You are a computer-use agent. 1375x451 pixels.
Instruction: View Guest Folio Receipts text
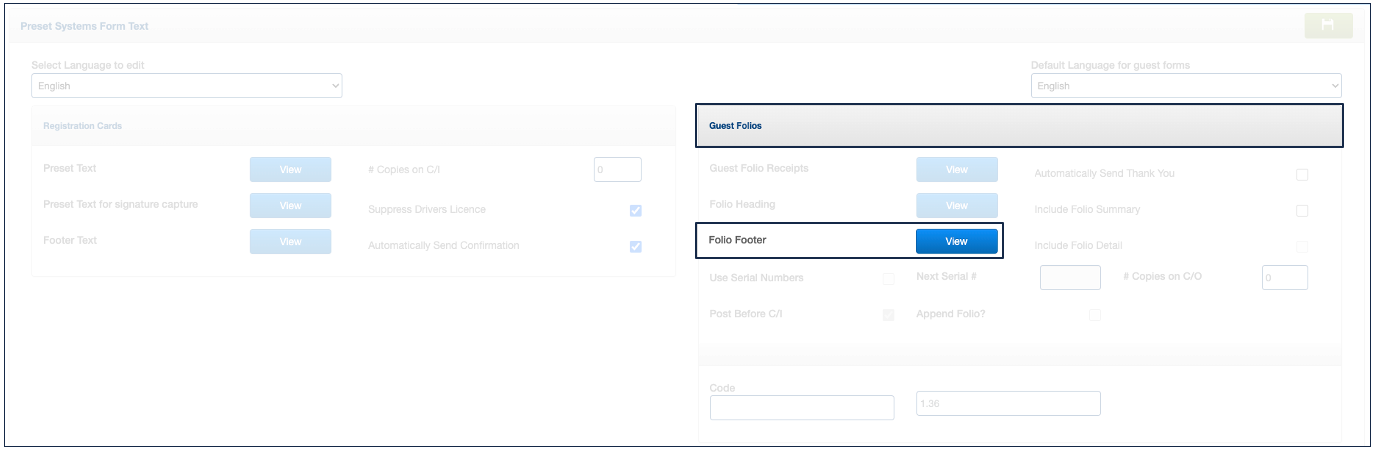pyautogui.click(x=956, y=170)
